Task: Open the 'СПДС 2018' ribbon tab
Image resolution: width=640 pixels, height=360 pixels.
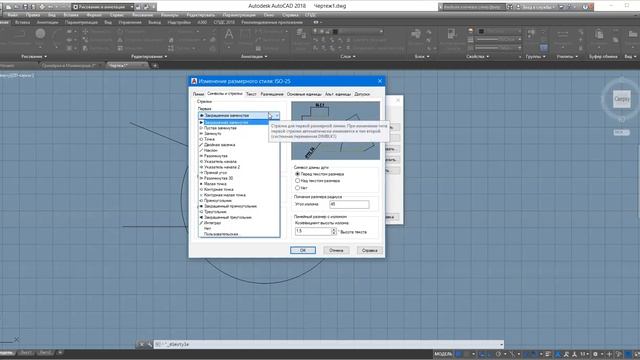Action: point(224,22)
